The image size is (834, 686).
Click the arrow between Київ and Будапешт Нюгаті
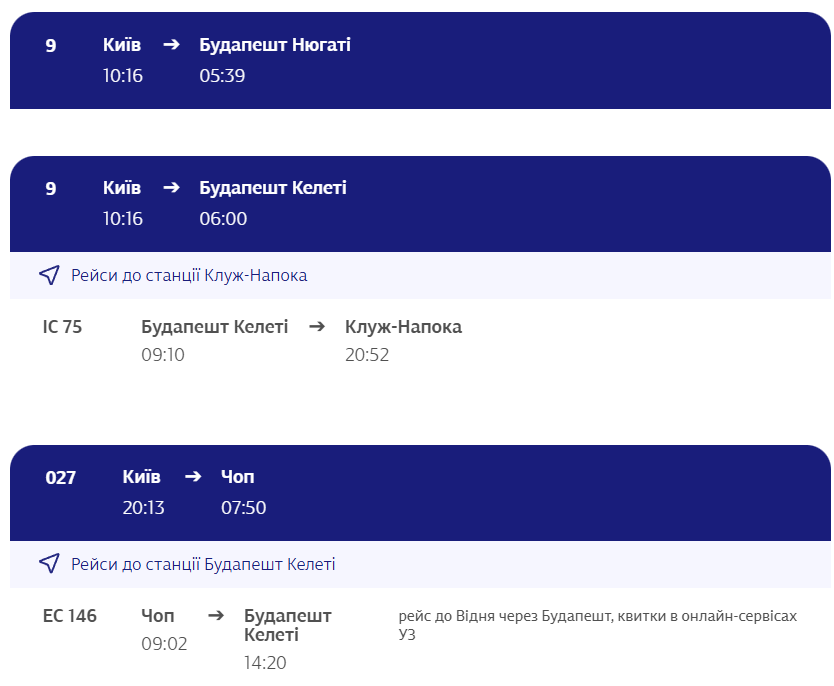coord(171,45)
